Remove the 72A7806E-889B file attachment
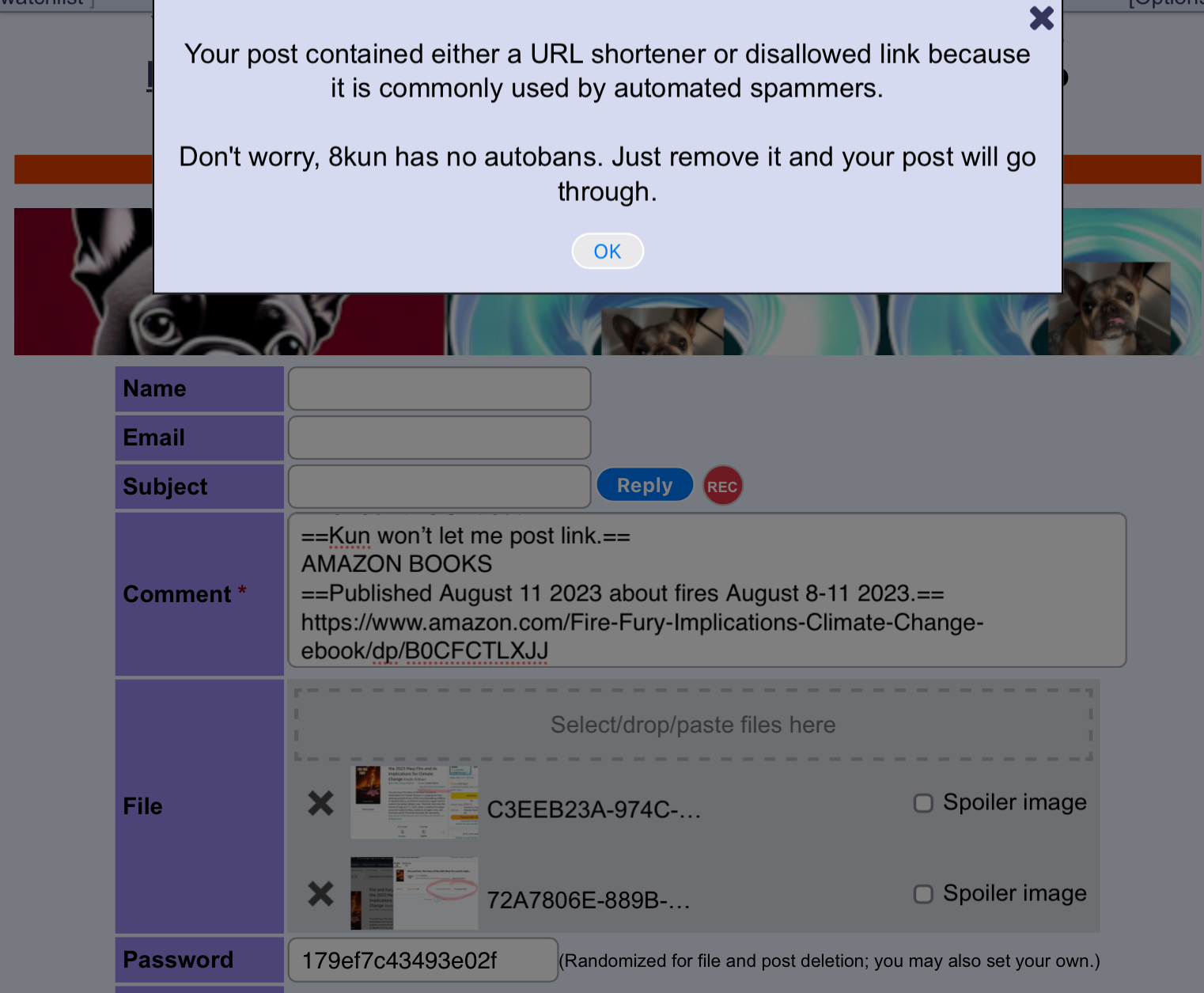This screenshot has width=1204, height=993. click(320, 894)
